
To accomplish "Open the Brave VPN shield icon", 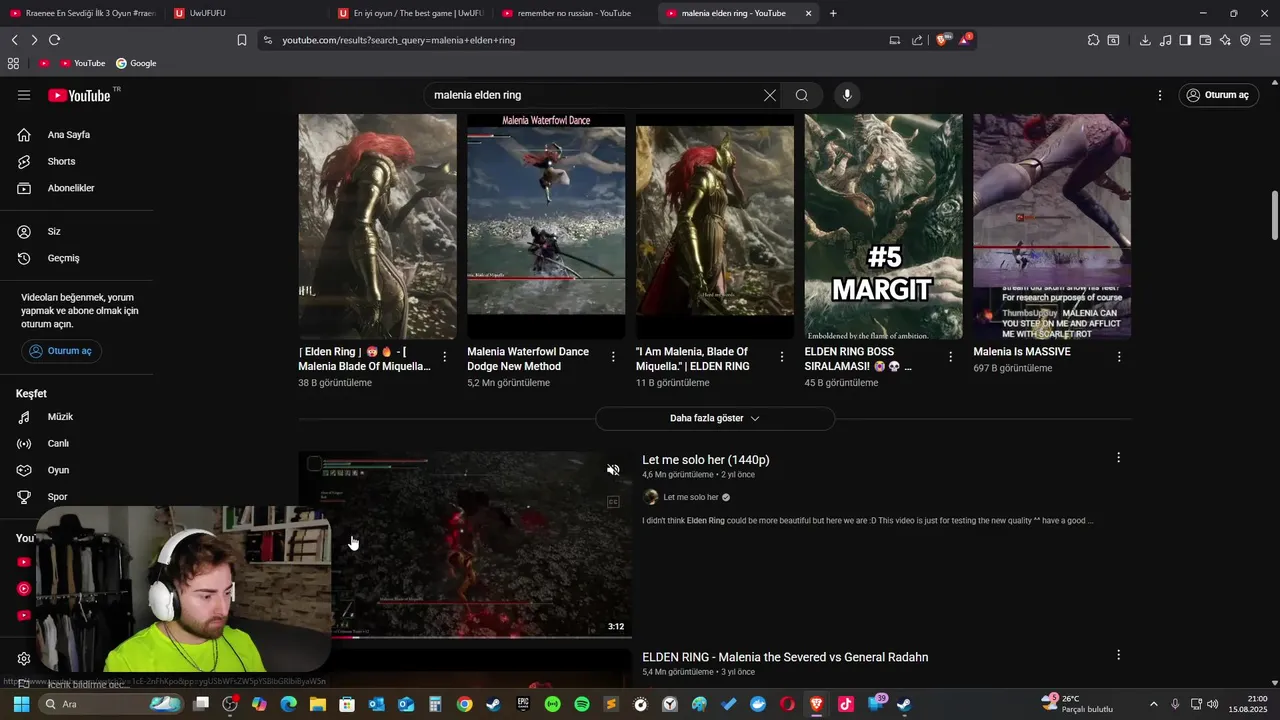I will pyautogui.click(x=1245, y=40).
